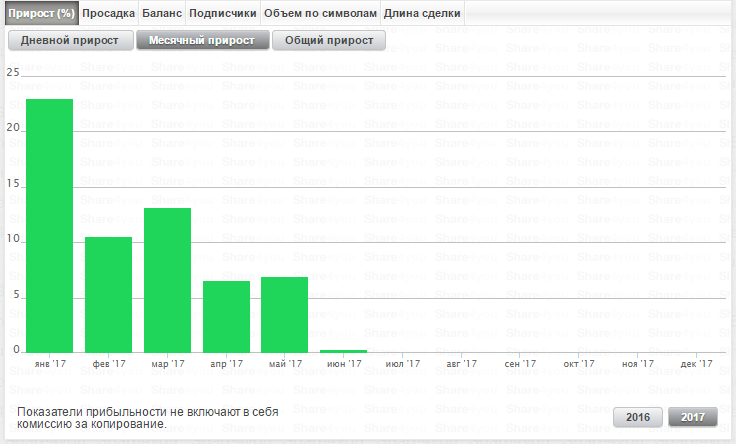Click the 0 value on y-axis
The width and height of the screenshot is (736, 444).
click(16, 349)
